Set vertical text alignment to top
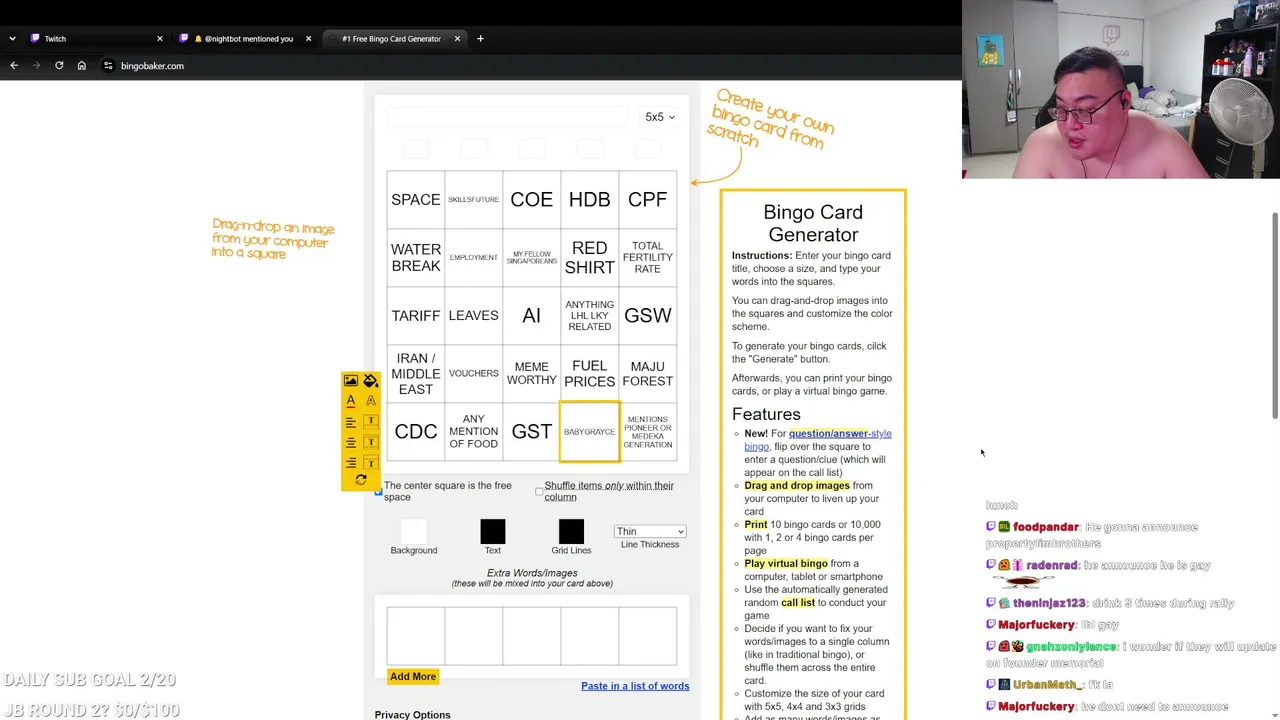Viewport: 1280px width, 720px height. click(x=371, y=422)
